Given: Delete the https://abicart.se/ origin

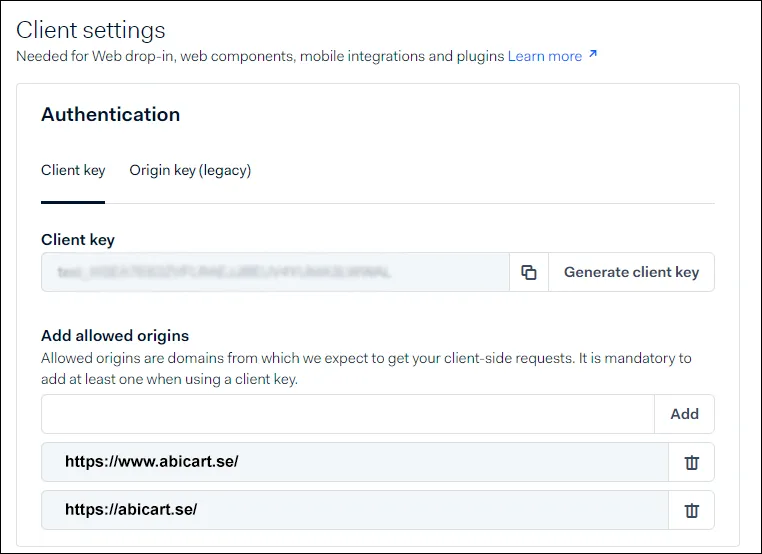Looking at the screenshot, I should click(x=692, y=510).
